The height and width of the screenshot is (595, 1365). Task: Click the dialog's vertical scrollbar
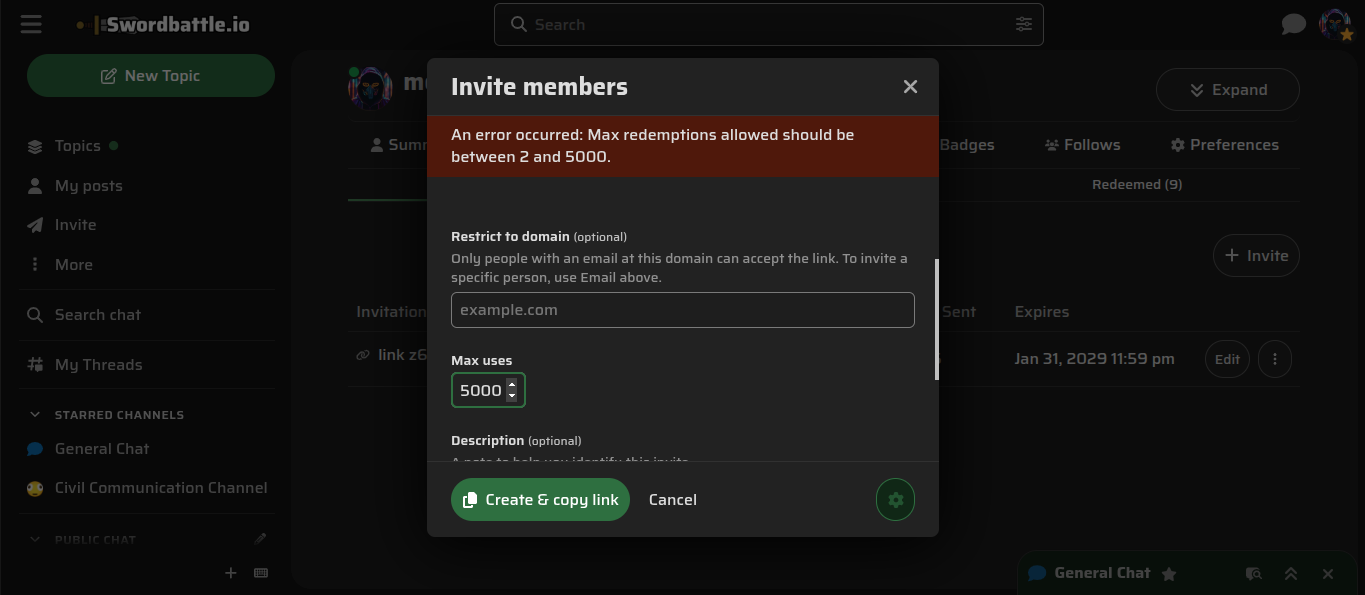937,320
